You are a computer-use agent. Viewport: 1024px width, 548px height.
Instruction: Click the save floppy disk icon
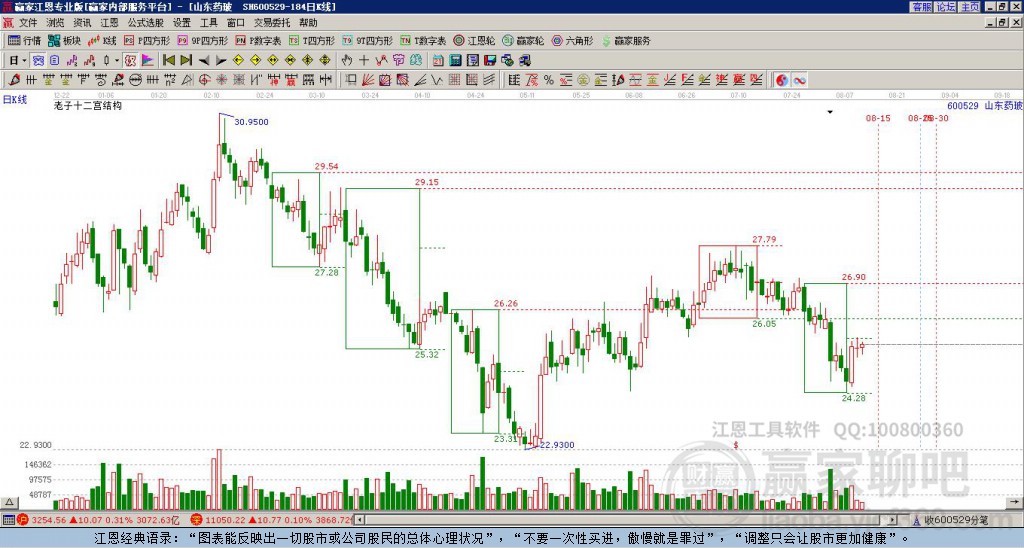pos(490,60)
